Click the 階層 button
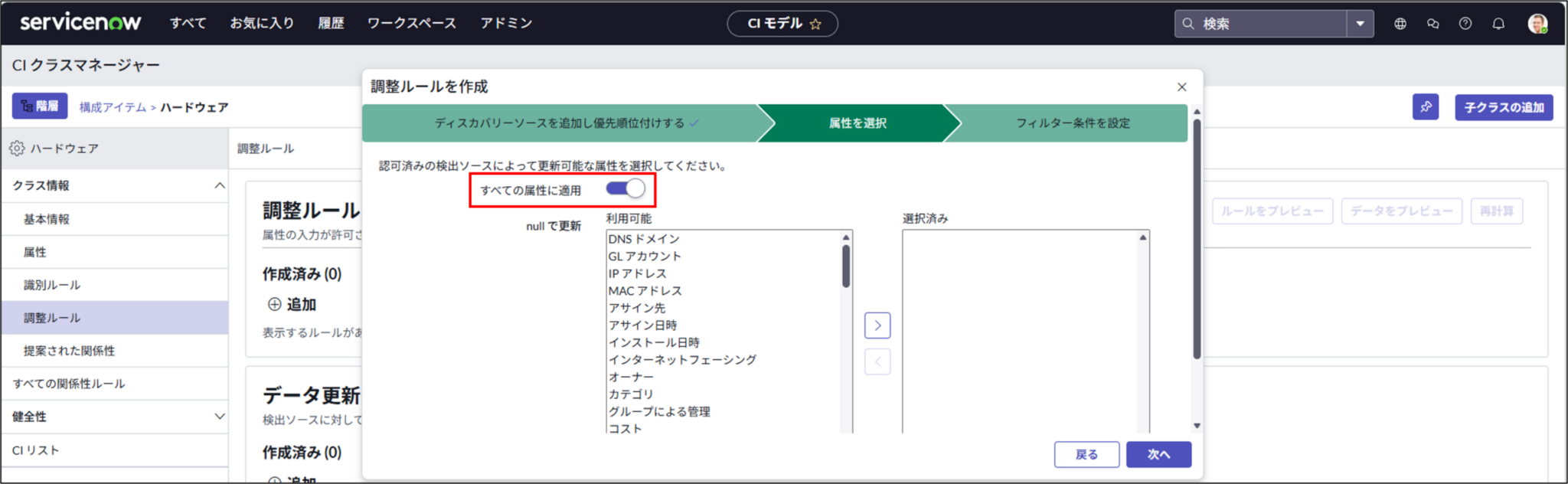 40,106
